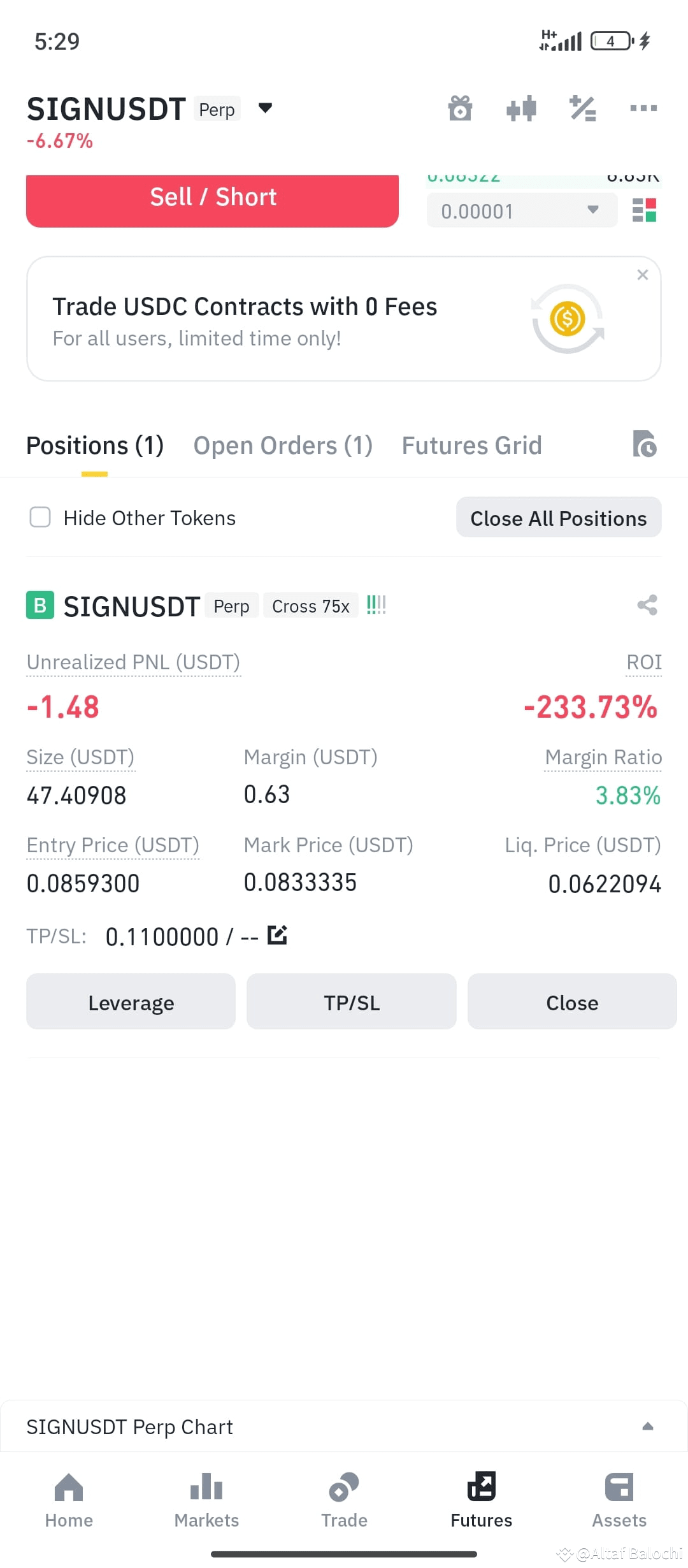This screenshot has width=688, height=1568.
Task: Switch the order book layout icon
Action: [x=644, y=210]
